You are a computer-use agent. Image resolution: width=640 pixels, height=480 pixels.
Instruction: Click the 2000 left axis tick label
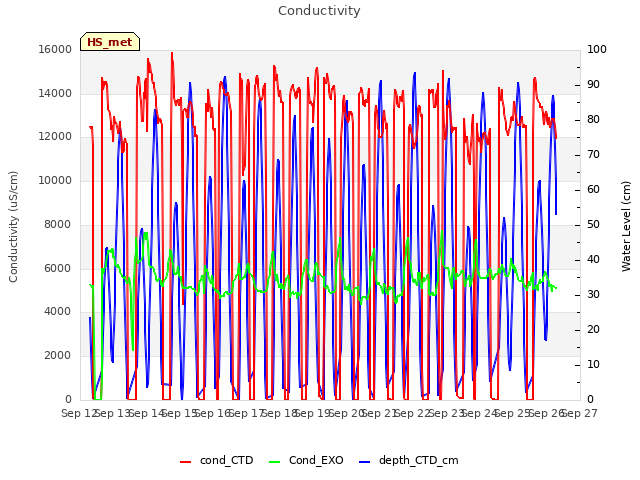tap(58, 356)
